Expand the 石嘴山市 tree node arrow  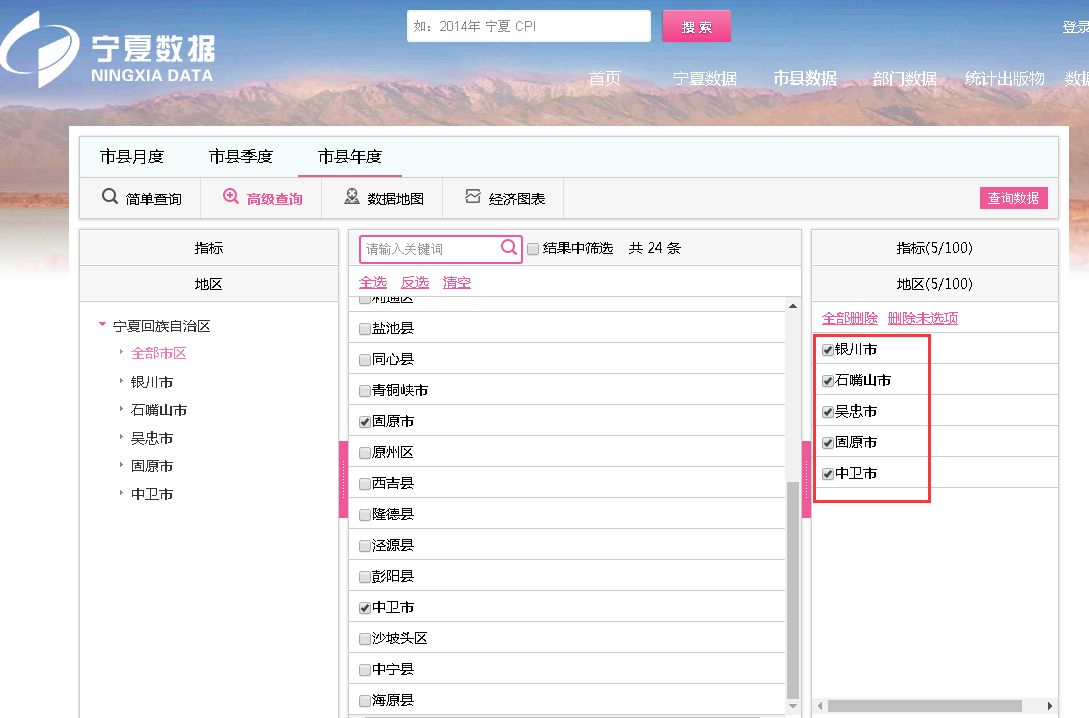[x=121, y=409]
